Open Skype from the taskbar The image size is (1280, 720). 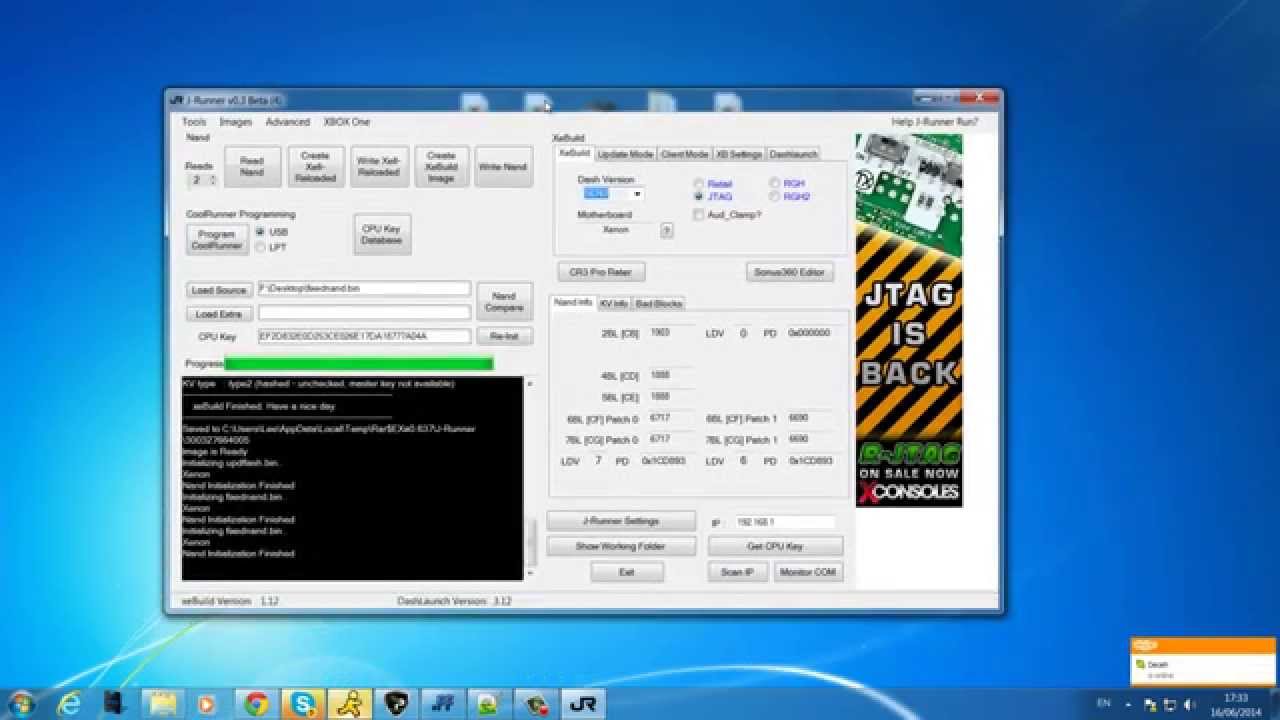point(302,703)
